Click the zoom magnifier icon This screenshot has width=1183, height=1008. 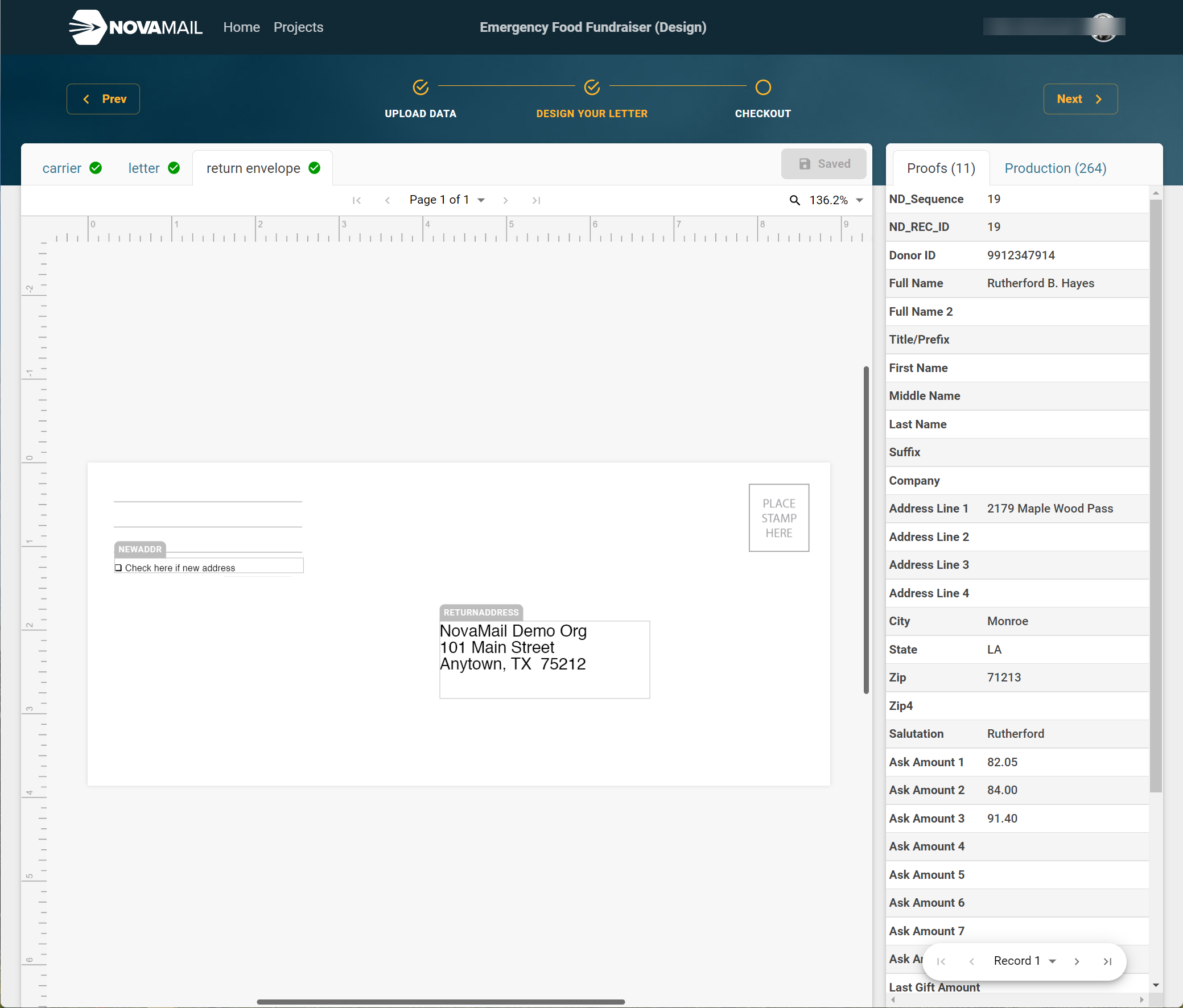pos(794,200)
